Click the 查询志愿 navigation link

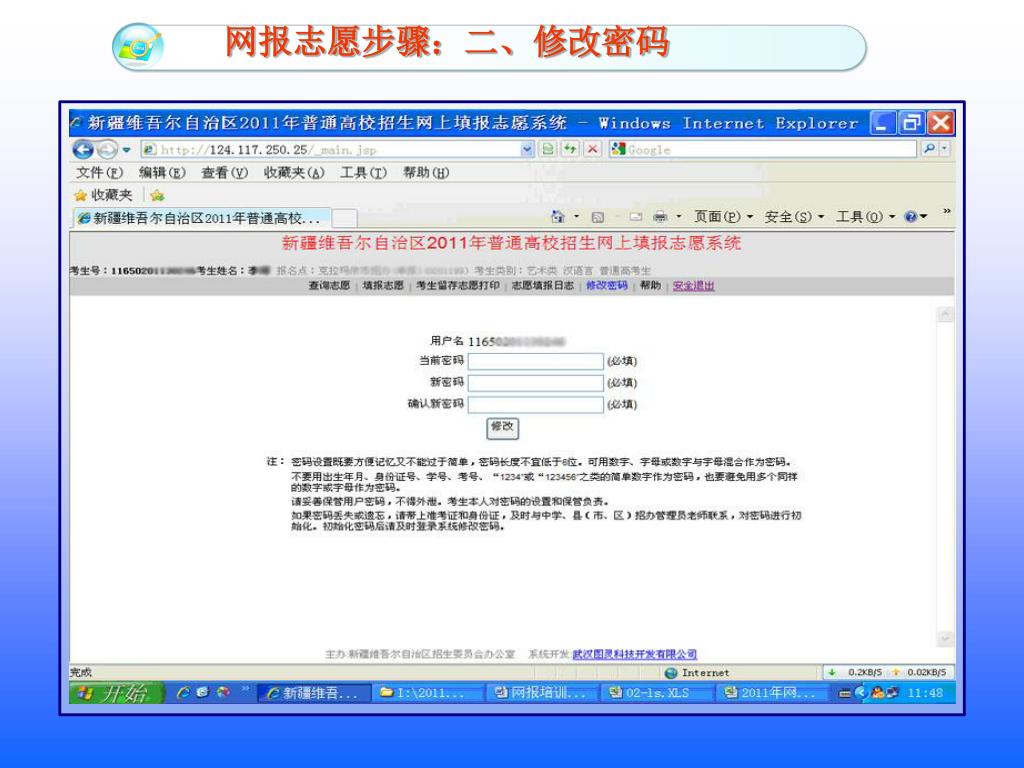point(329,285)
